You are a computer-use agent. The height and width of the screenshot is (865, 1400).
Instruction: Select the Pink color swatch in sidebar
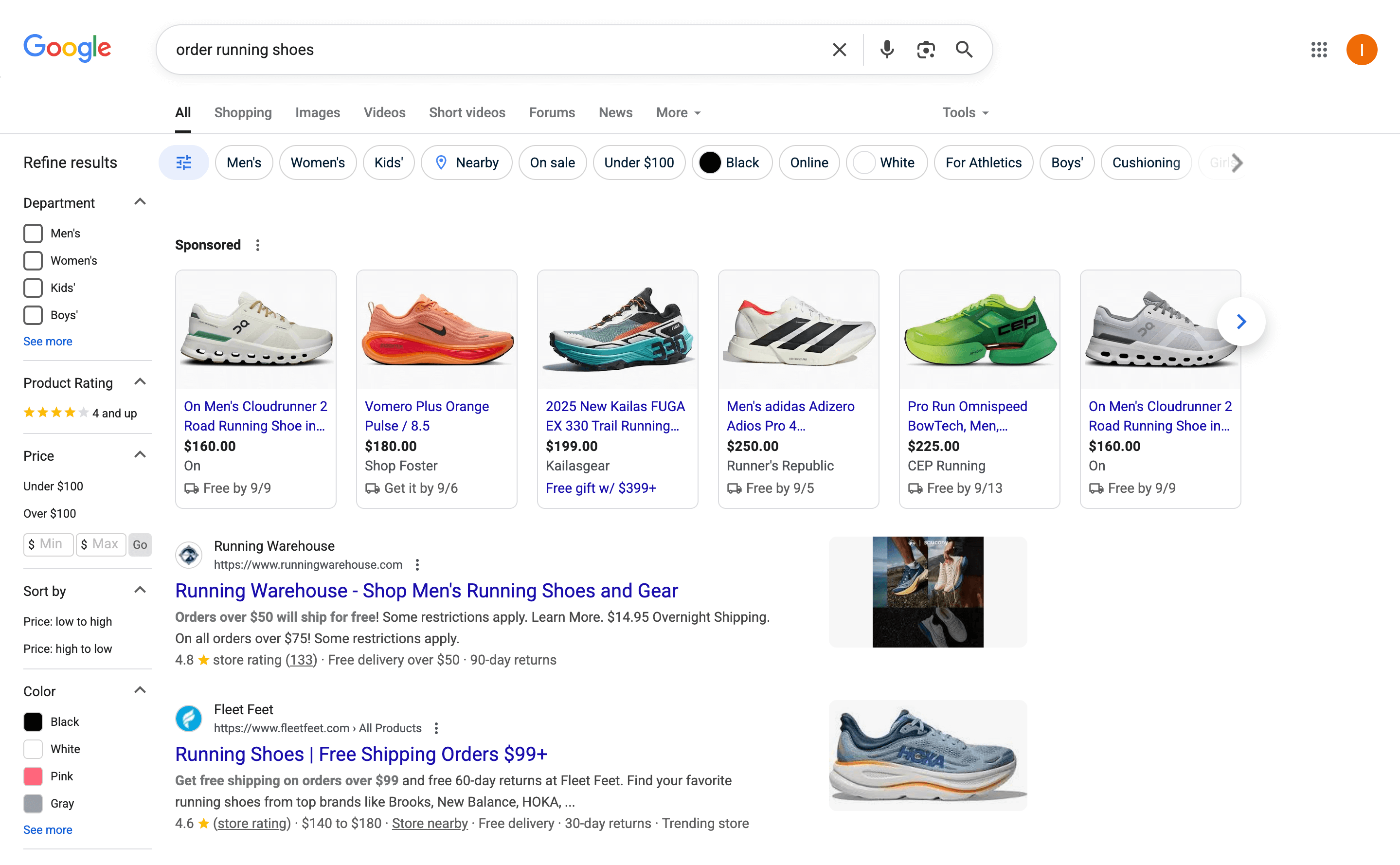(33, 776)
